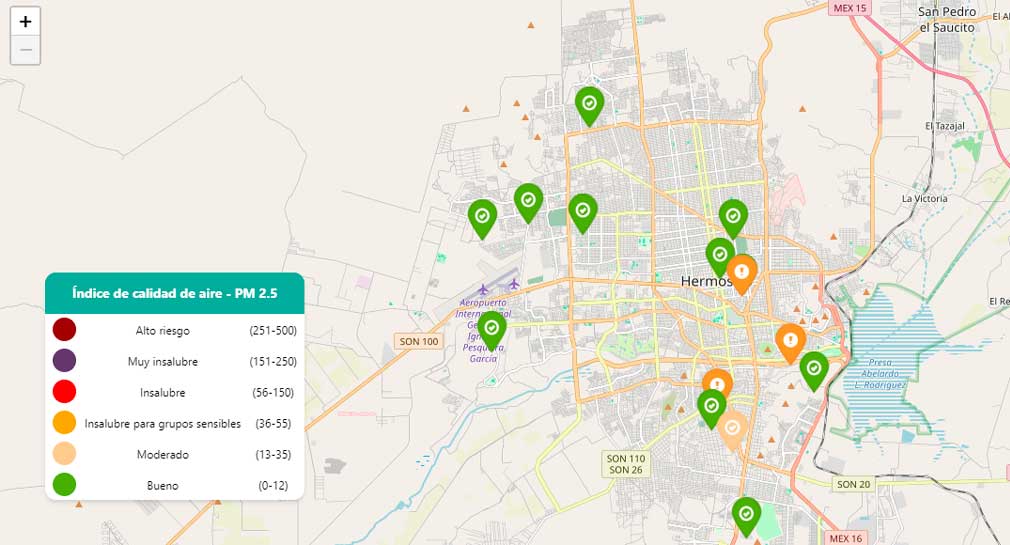Click the pale orange moderate-level marker
This screenshot has width=1010, height=545.
[x=733, y=428]
